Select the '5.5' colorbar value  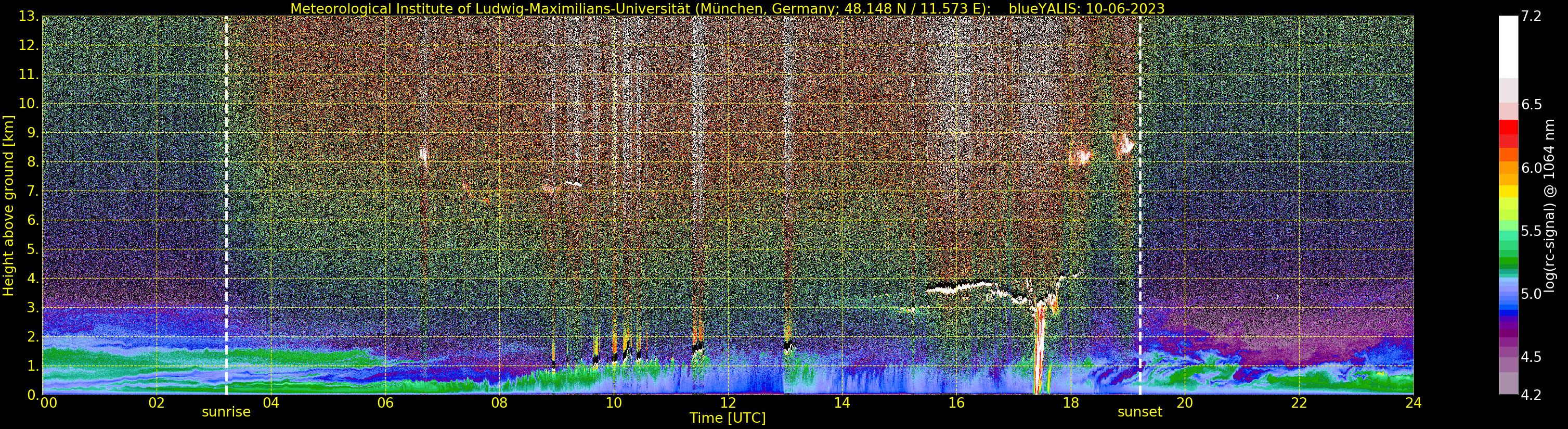(x=1531, y=231)
